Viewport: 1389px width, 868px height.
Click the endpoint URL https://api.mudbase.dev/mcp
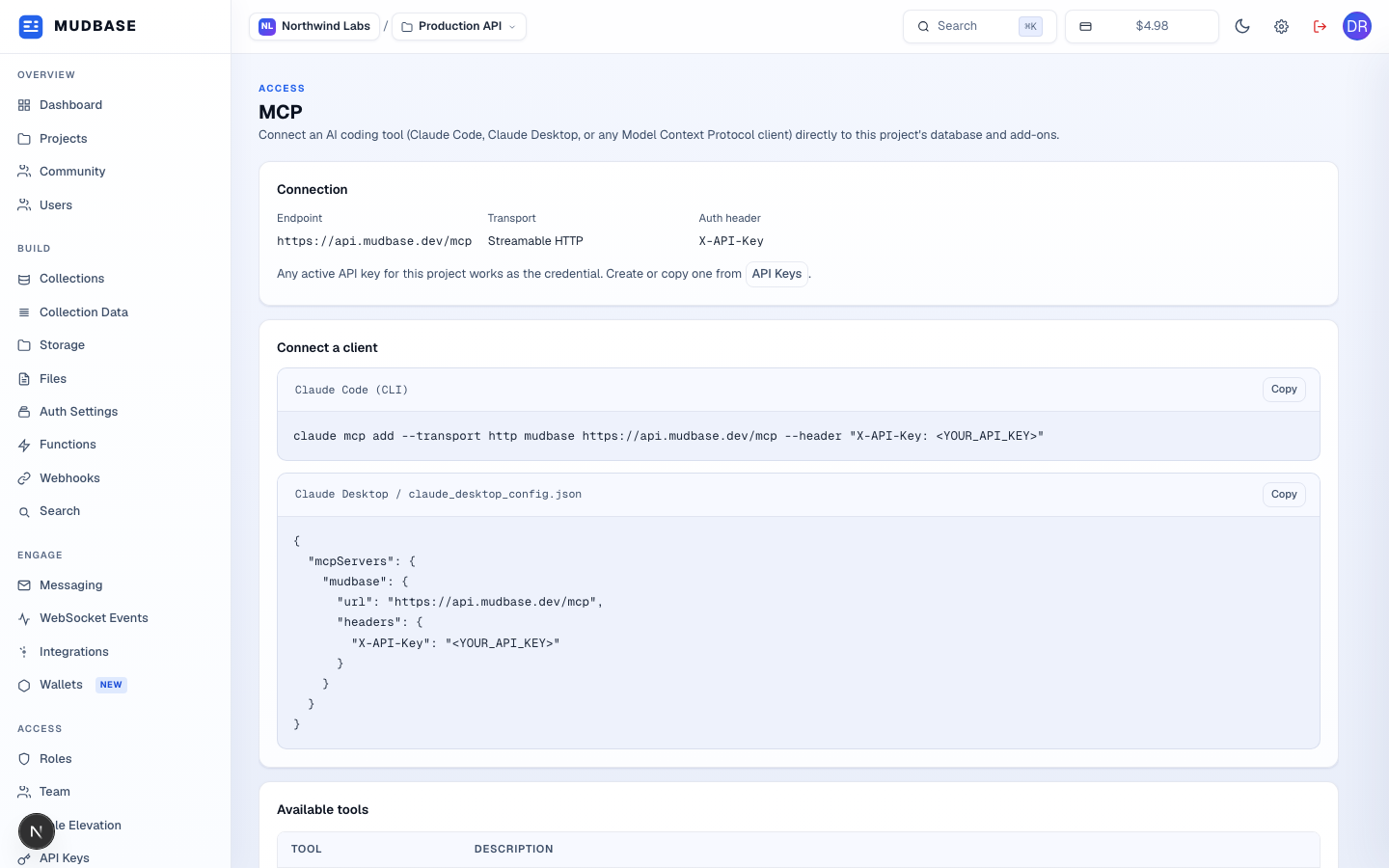click(374, 241)
